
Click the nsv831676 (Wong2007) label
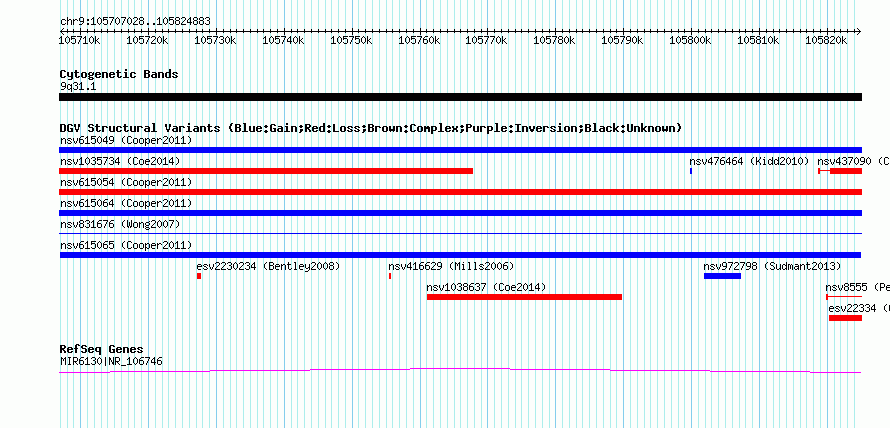click(x=120, y=224)
